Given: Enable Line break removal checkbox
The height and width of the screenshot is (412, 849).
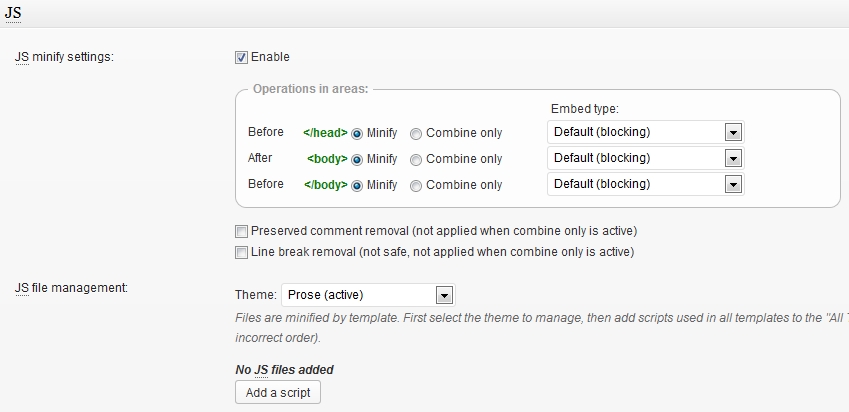Looking at the screenshot, I should tap(241, 252).
